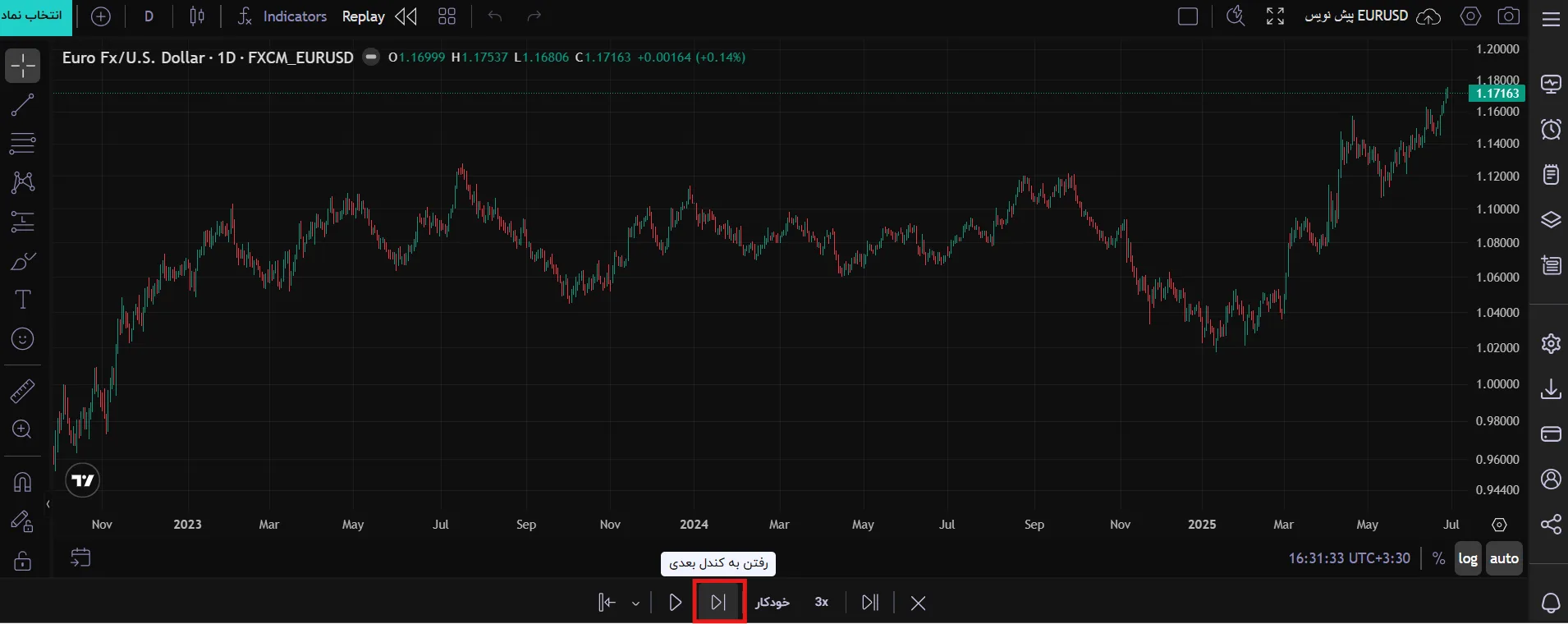Open the emoji icons tool
The height and width of the screenshot is (624, 1568).
[22, 338]
